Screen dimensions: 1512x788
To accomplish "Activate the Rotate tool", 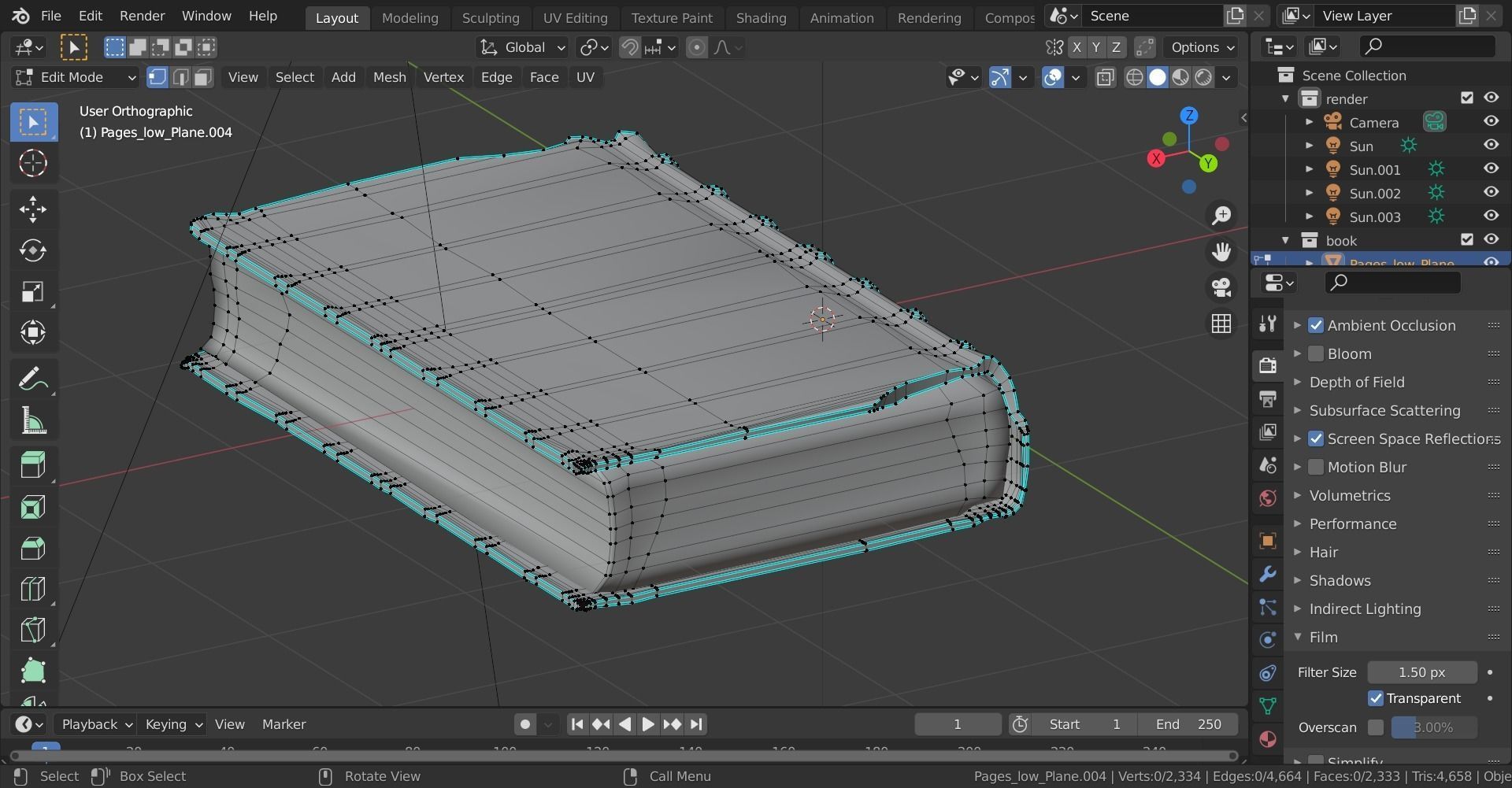I will (33, 250).
